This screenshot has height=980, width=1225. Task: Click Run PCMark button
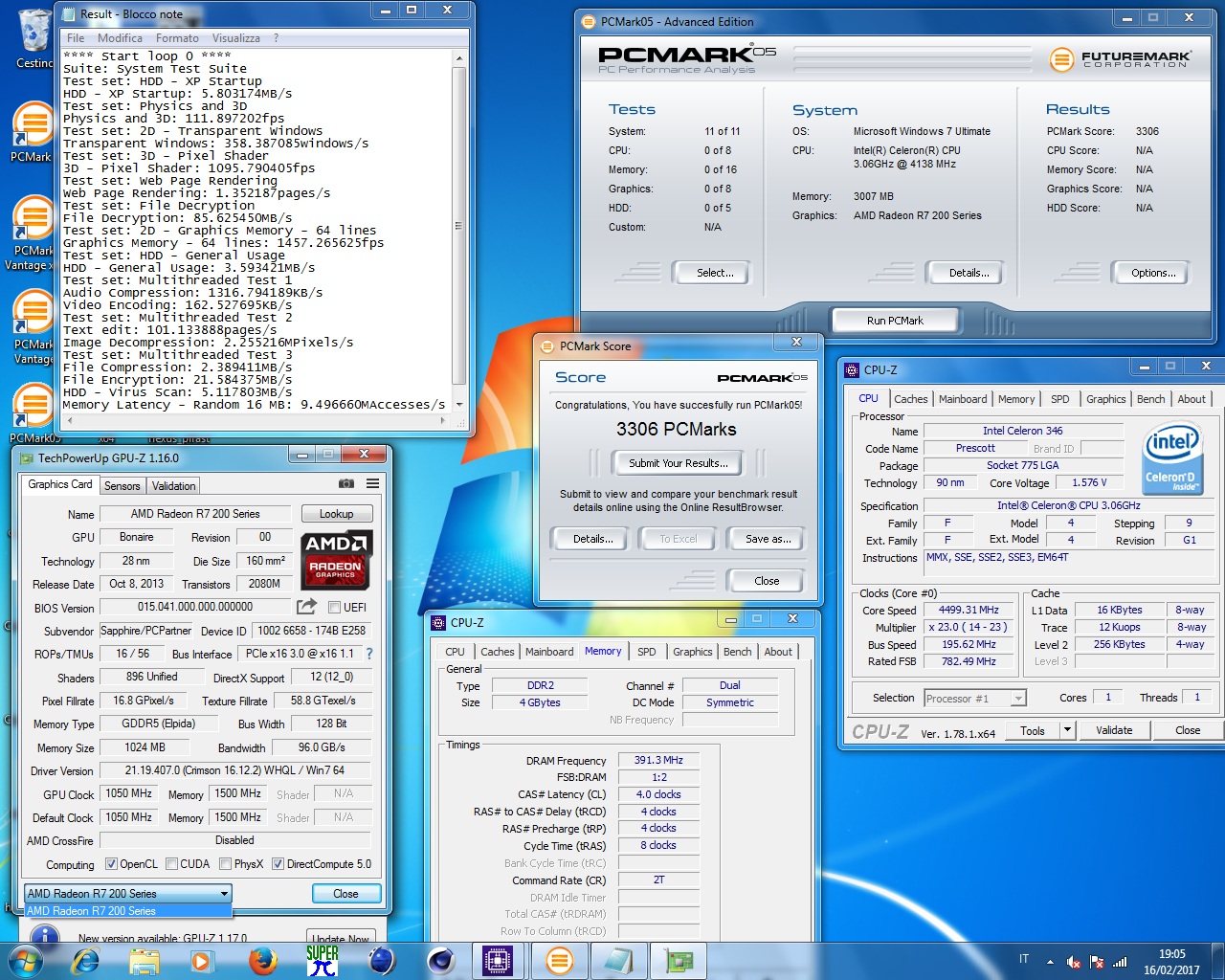click(x=895, y=321)
